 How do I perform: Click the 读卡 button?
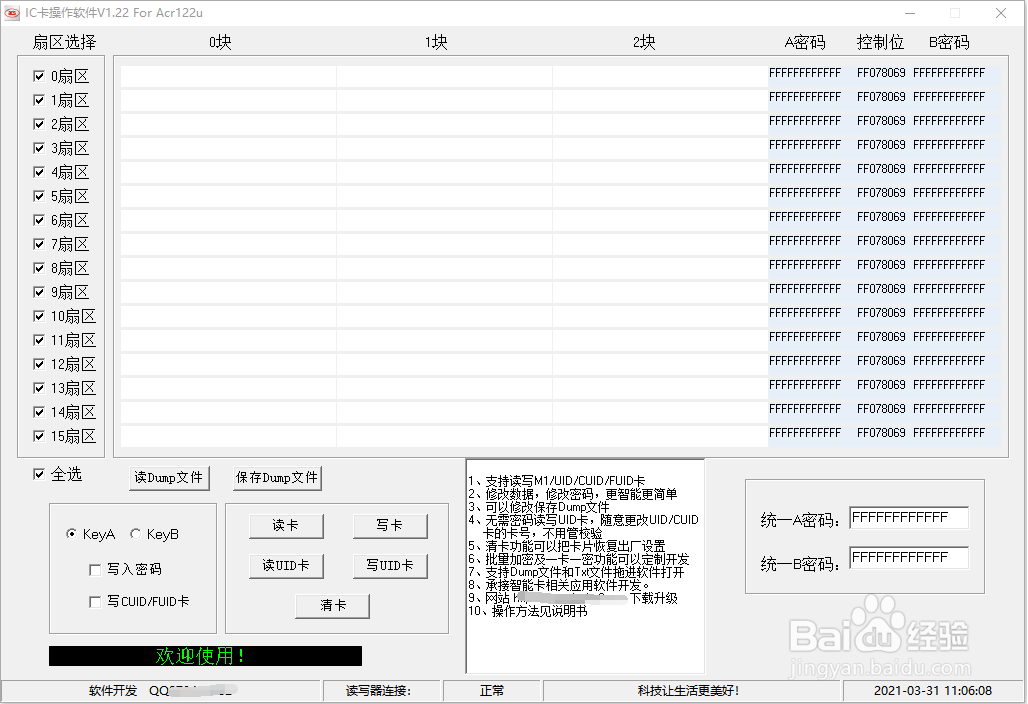286,526
